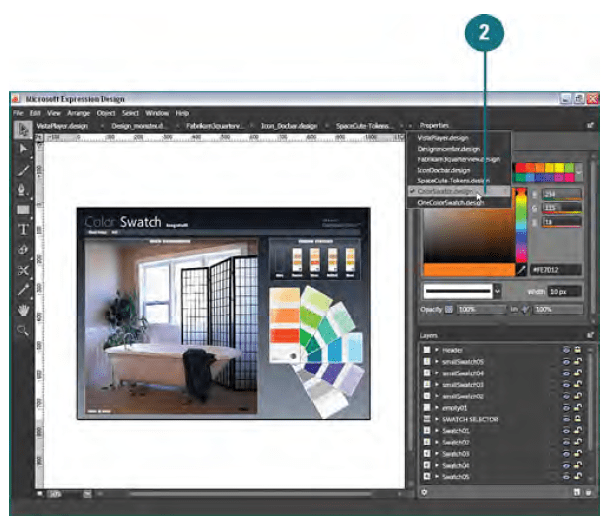The width and height of the screenshot is (608, 524).
Task: Click the vertical hue spectrum bar
Action: click(x=521, y=226)
